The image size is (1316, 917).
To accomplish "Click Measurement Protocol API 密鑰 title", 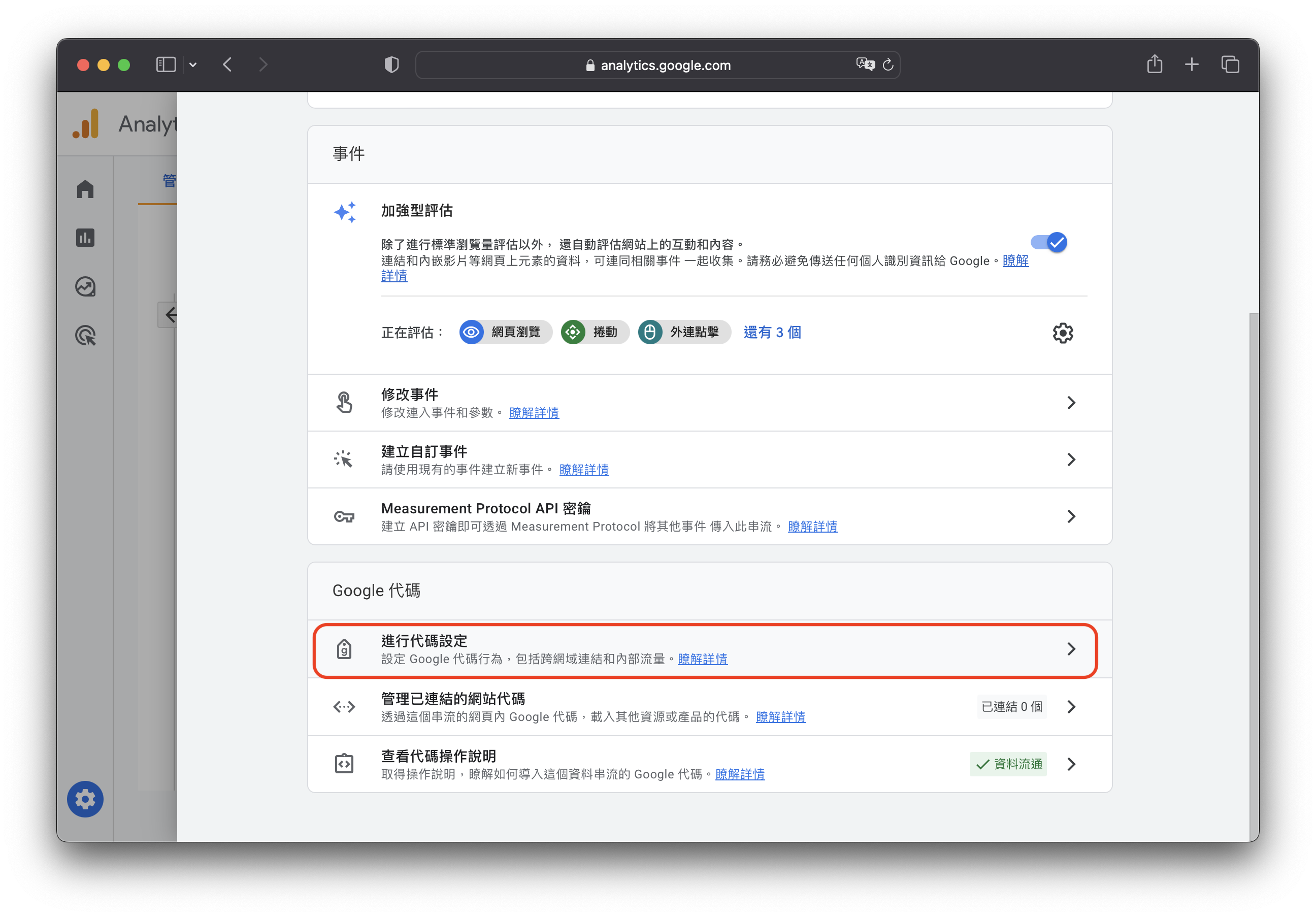I will 485,507.
